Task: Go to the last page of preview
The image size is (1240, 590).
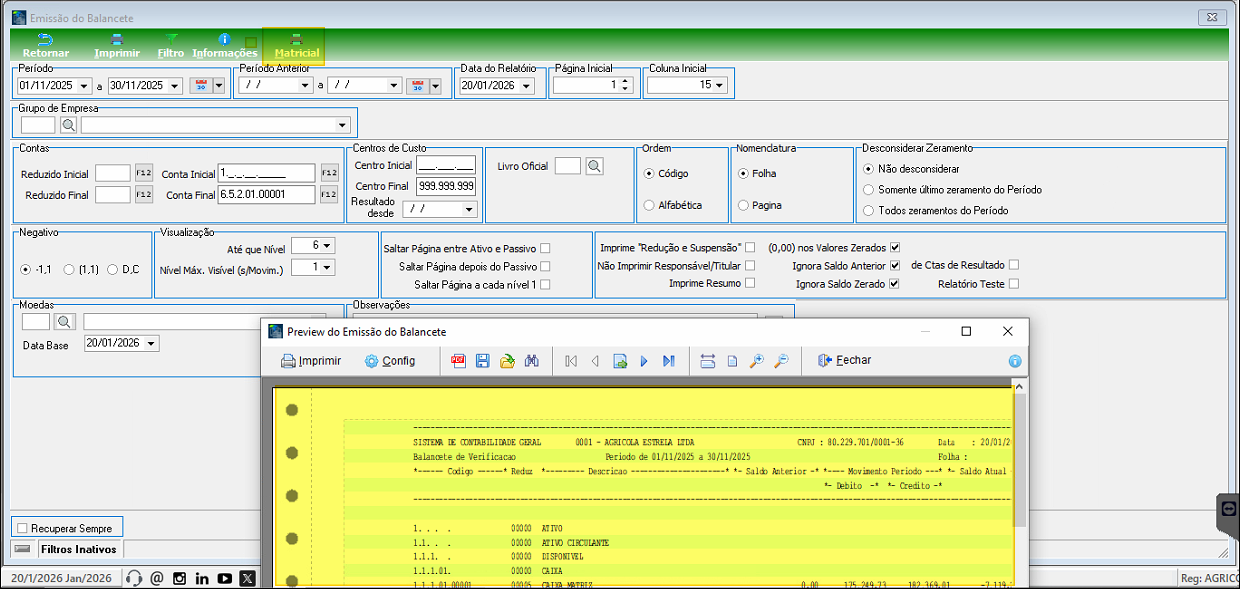Action: (x=668, y=361)
